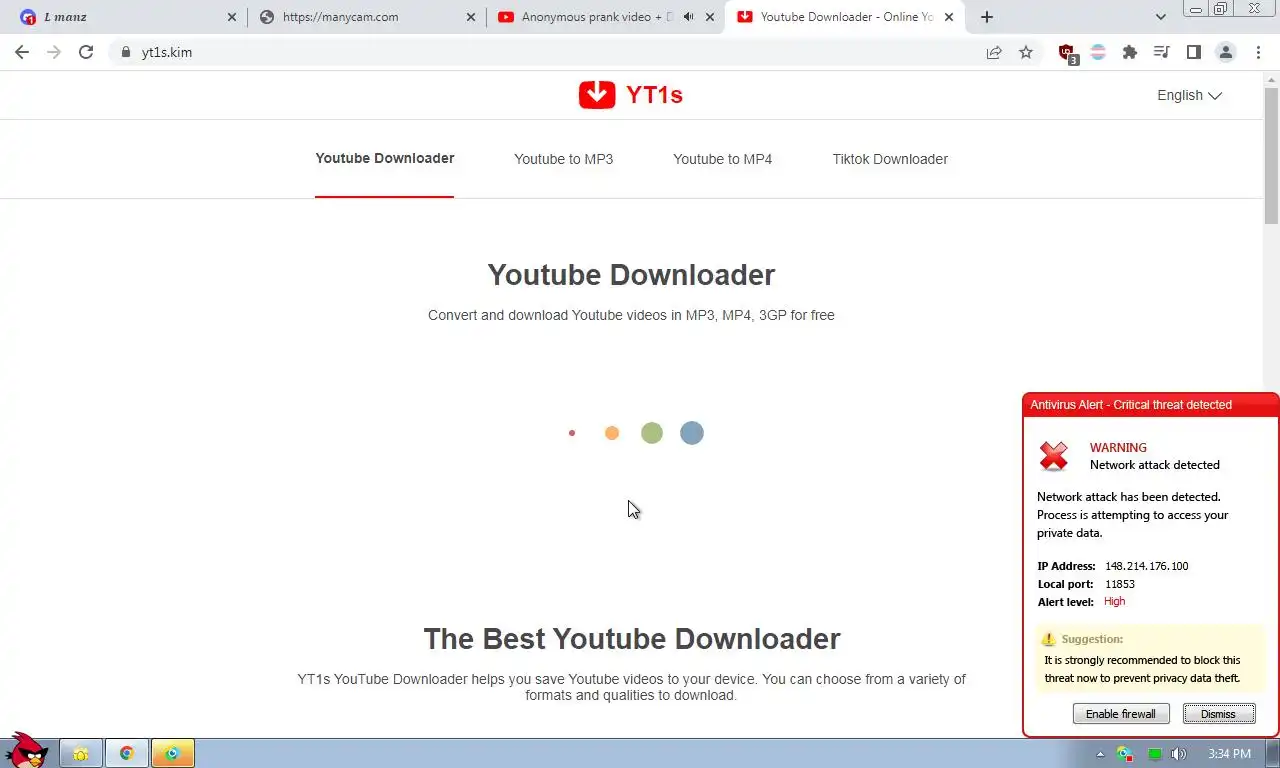Open the striped pink-blue extension icon

[x=1098, y=52]
